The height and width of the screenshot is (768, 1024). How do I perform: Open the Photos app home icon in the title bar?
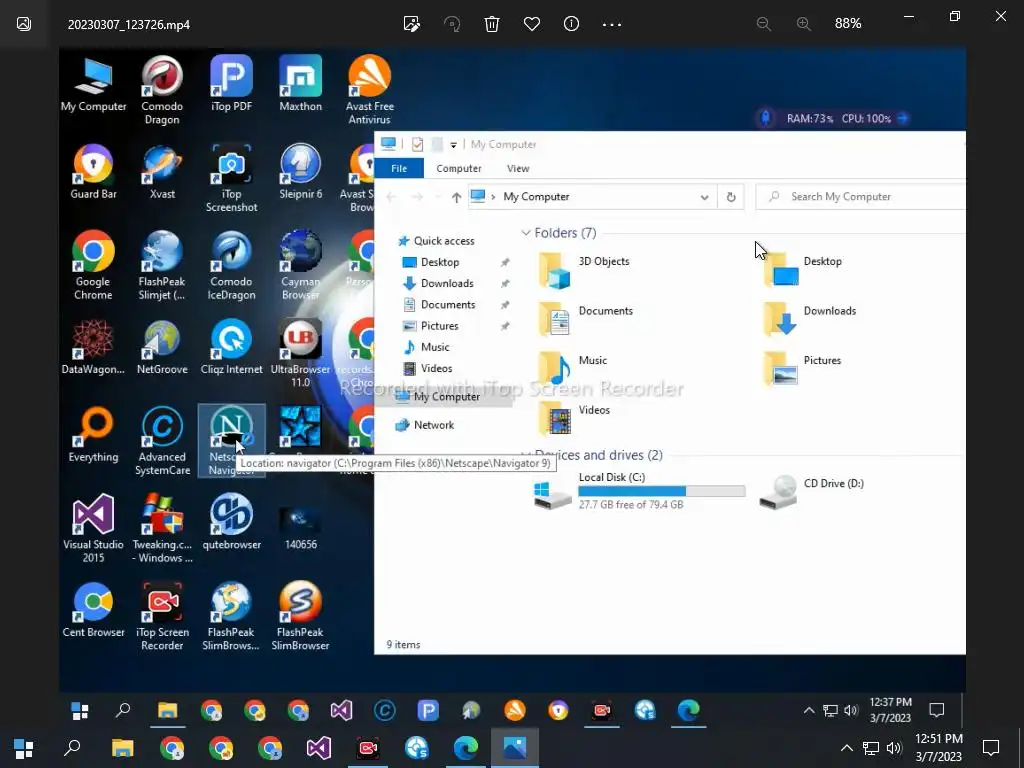click(24, 24)
